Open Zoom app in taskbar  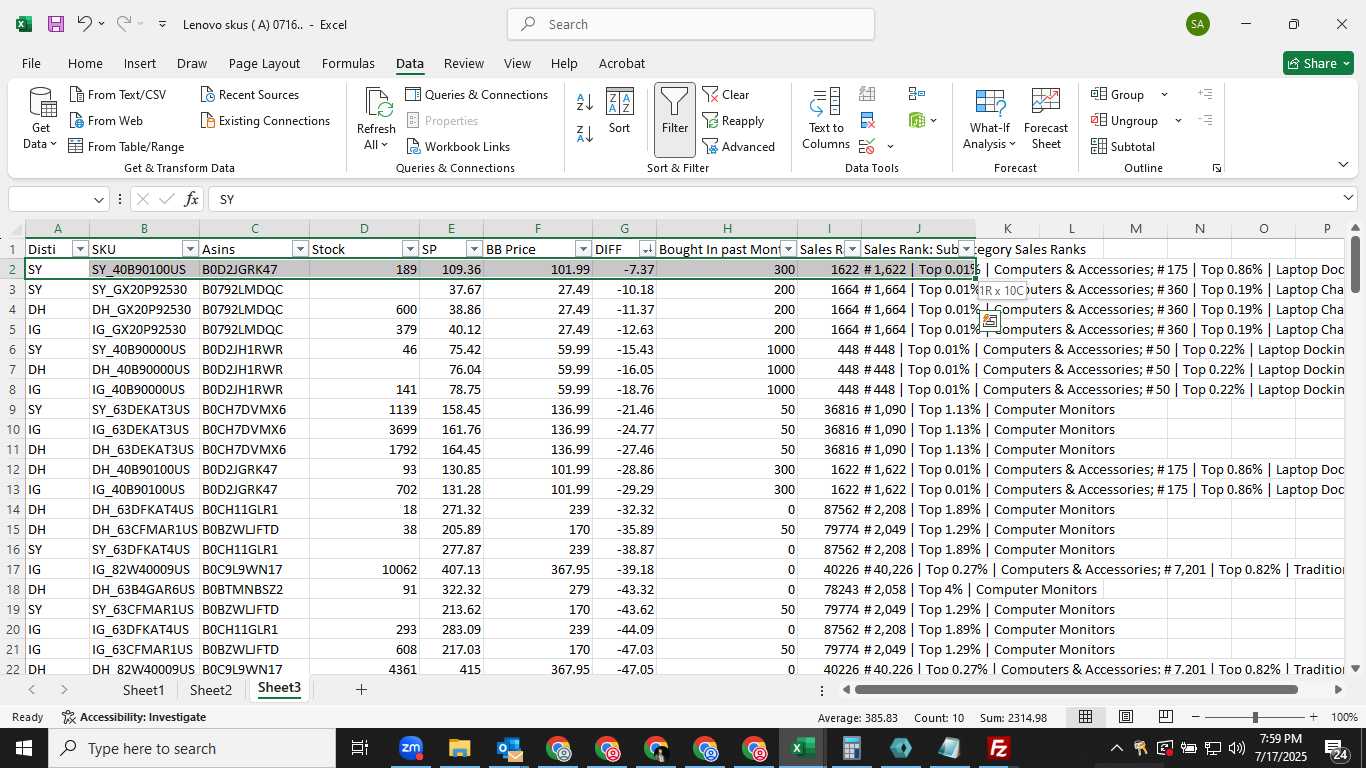(x=410, y=748)
